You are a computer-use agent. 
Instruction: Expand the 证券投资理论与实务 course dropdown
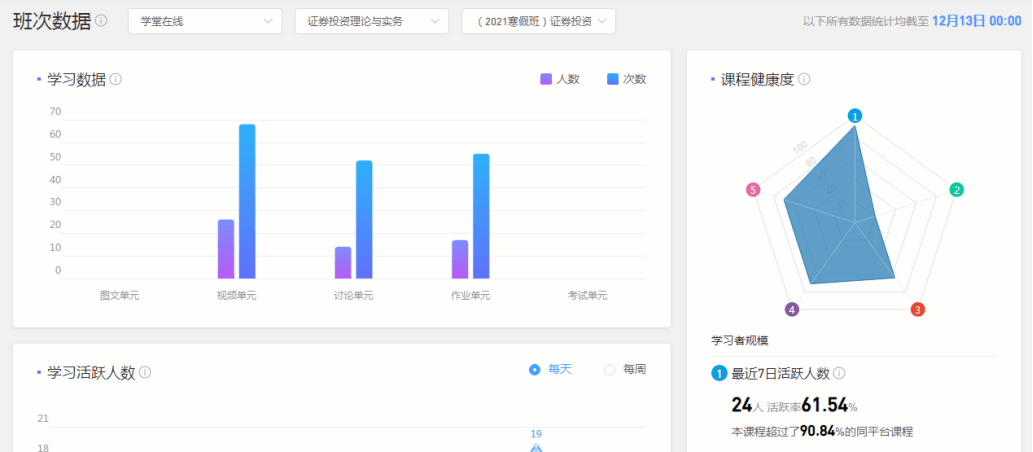[371, 21]
